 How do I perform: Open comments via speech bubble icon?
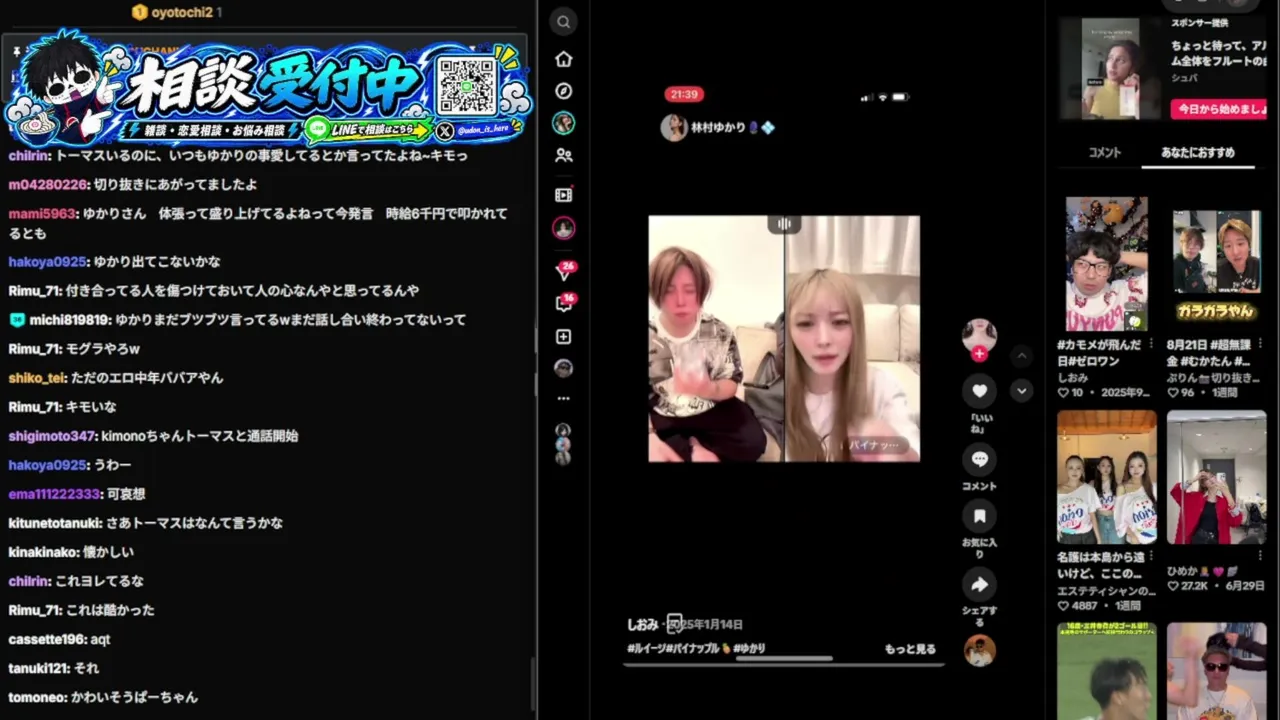pyautogui.click(x=979, y=459)
